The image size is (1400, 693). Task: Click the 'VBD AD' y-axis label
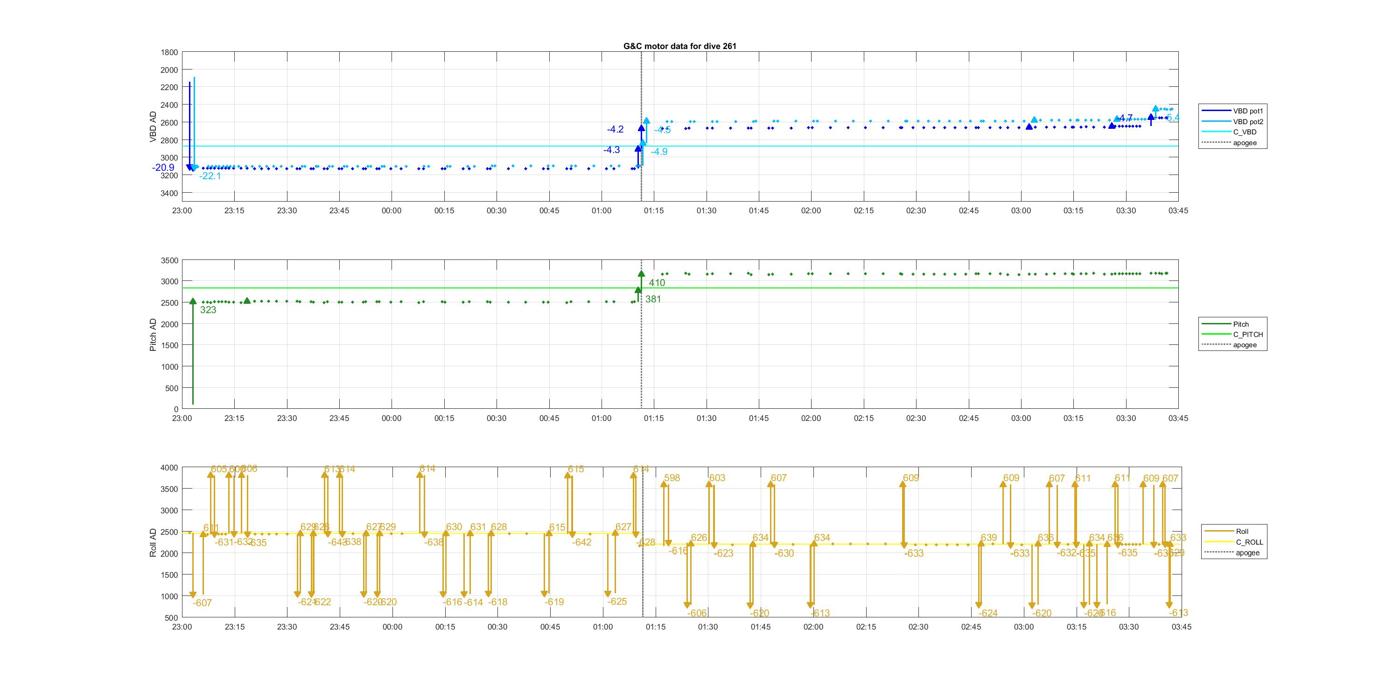(x=153, y=125)
